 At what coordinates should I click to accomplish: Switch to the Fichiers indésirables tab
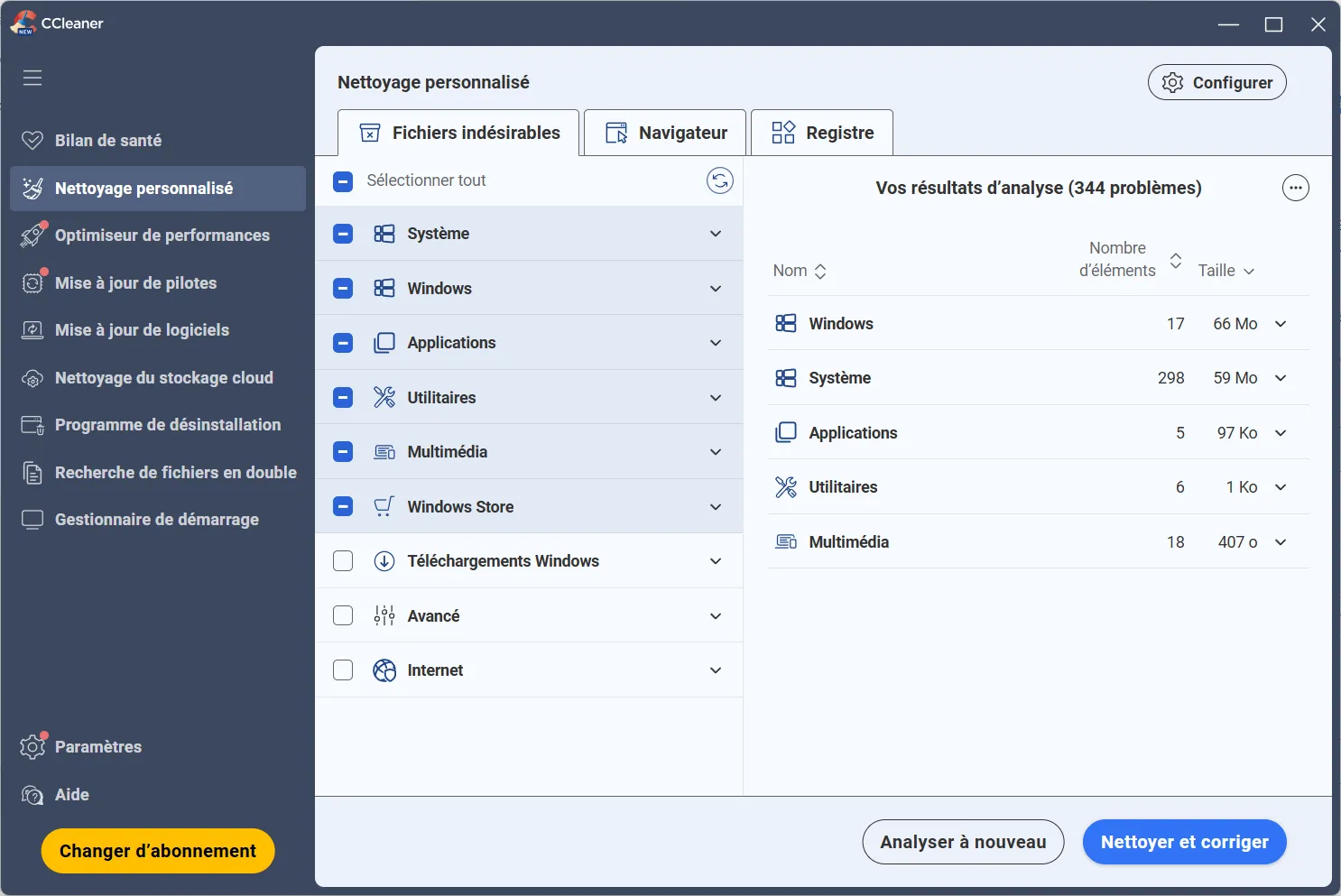coord(458,133)
